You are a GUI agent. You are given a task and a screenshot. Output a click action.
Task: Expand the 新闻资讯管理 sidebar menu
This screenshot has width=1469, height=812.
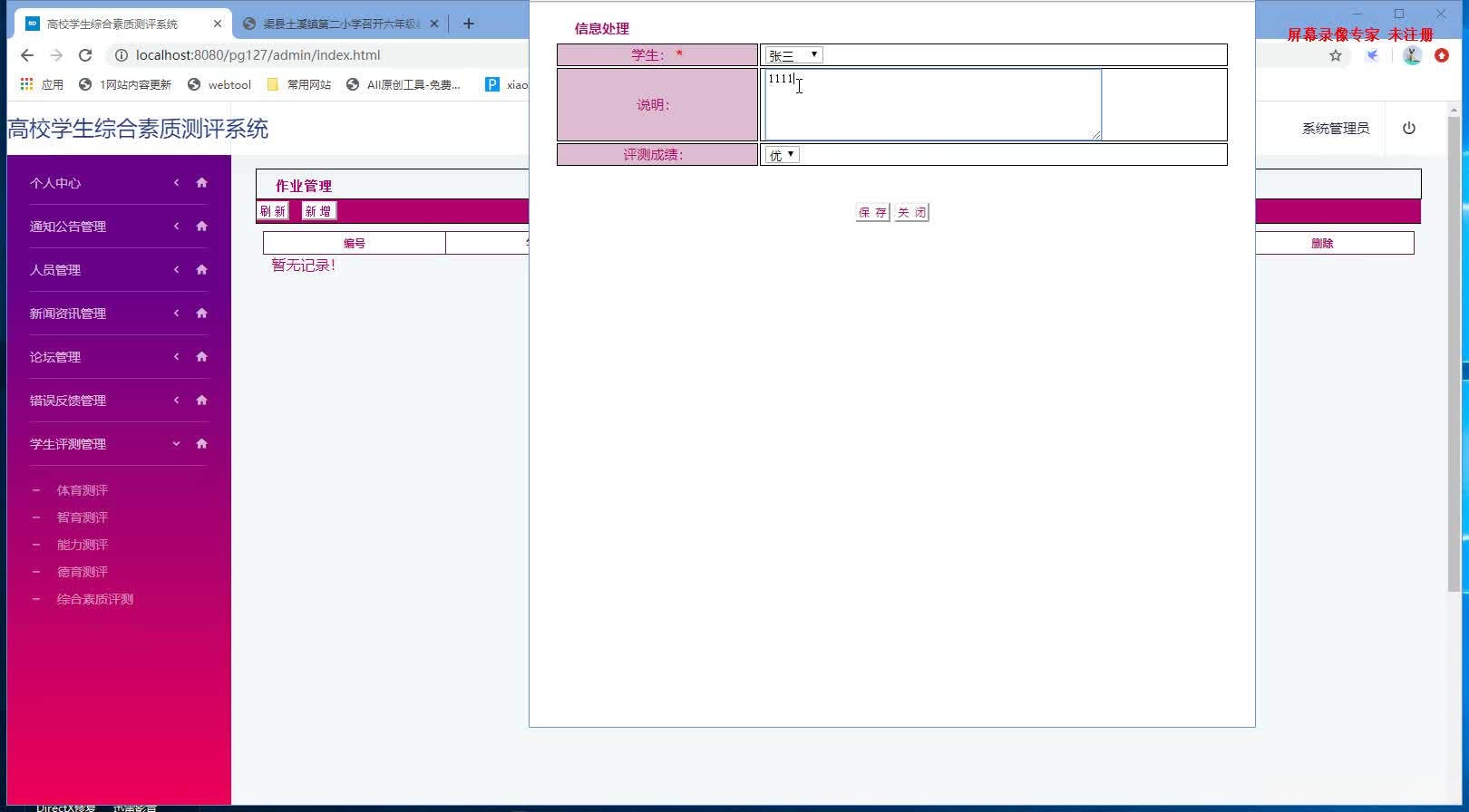tap(176, 313)
